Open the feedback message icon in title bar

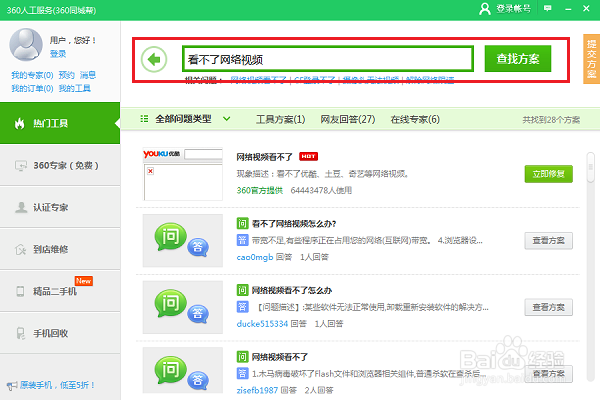tap(548, 8)
